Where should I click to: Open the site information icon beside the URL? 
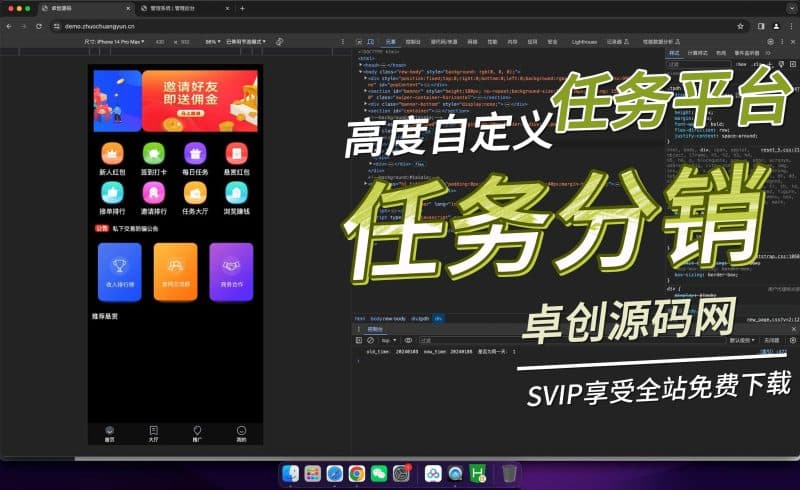click(57, 26)
